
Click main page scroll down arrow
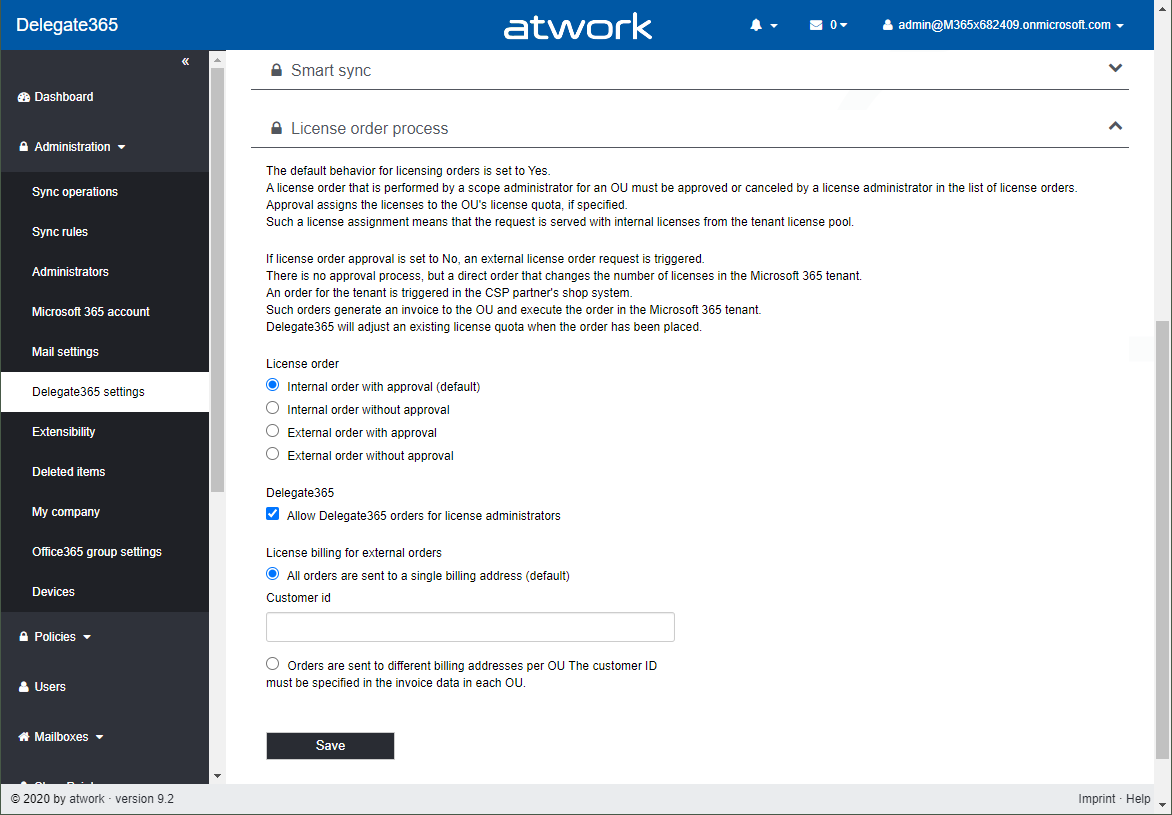point(1162,805)
